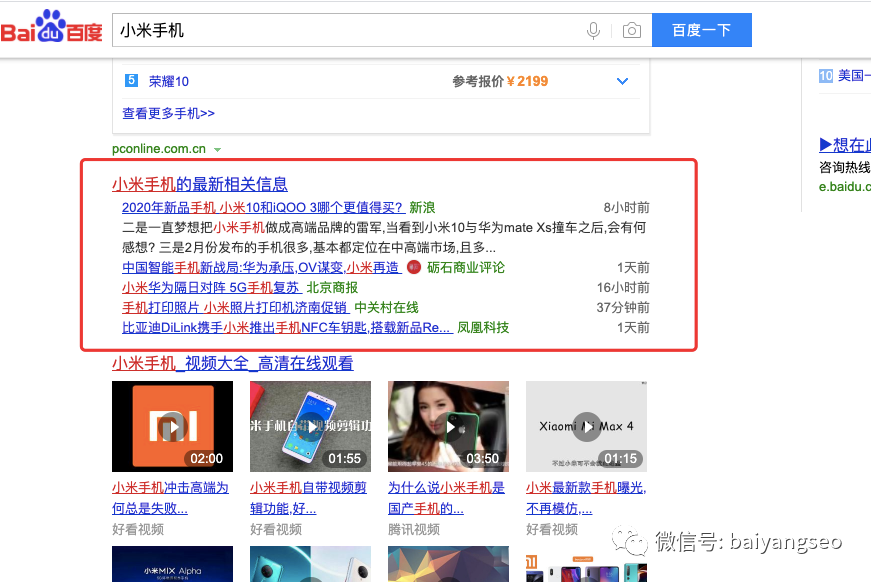Play the 01:55 video editing thumbnail
871x582 pixels.
pos(311,427)
